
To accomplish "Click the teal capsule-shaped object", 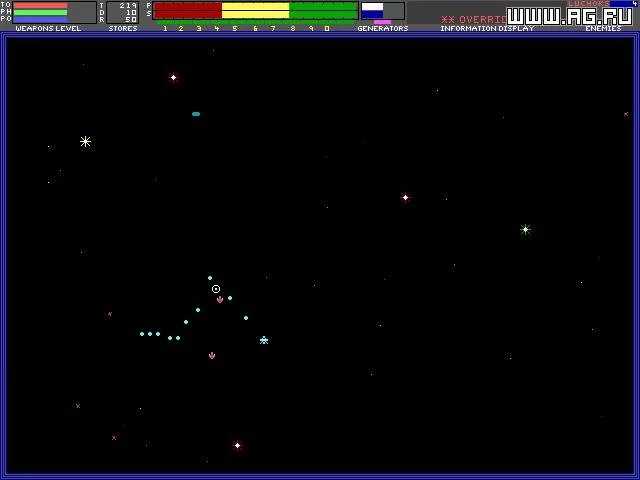I will click(x=196, y=114).
